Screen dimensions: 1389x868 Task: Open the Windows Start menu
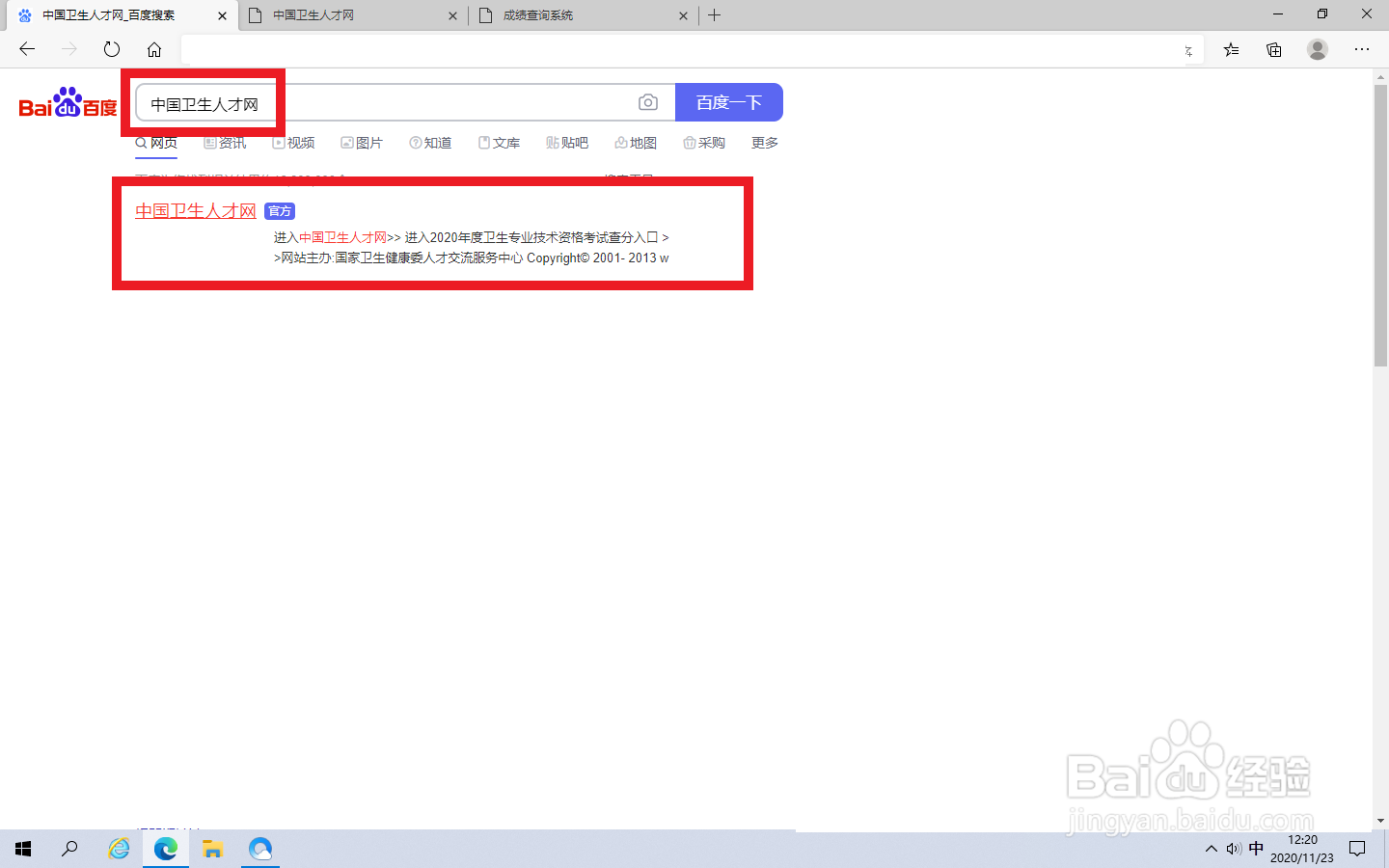point(23,849)
